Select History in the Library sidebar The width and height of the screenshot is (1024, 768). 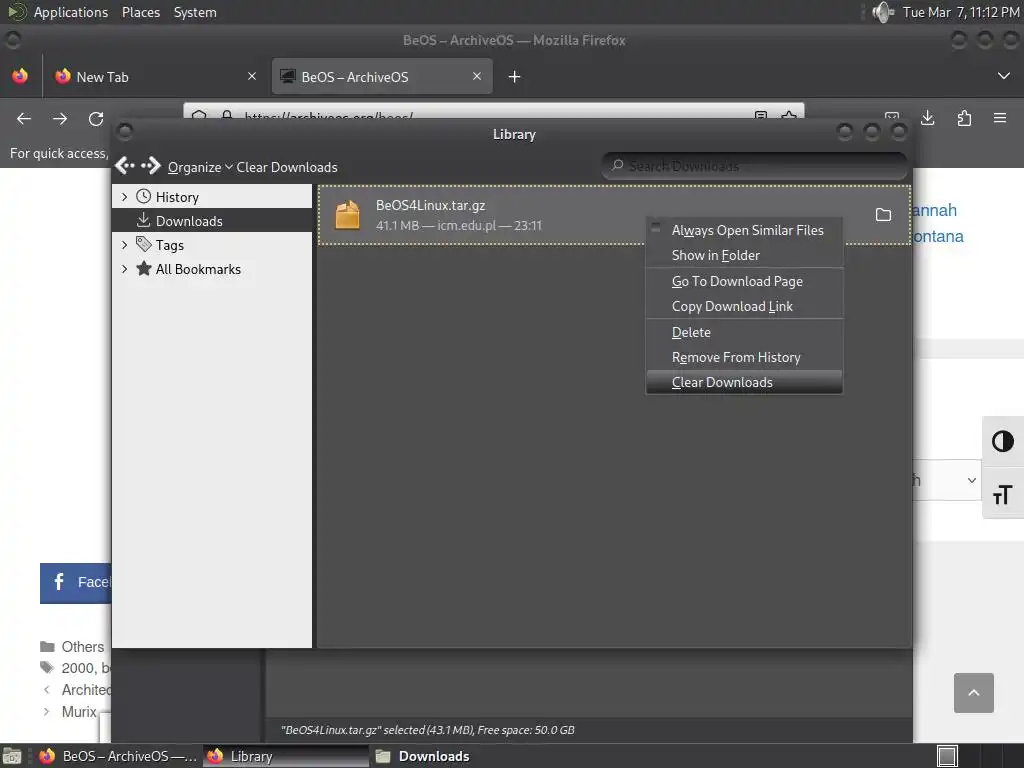point(177,197)
